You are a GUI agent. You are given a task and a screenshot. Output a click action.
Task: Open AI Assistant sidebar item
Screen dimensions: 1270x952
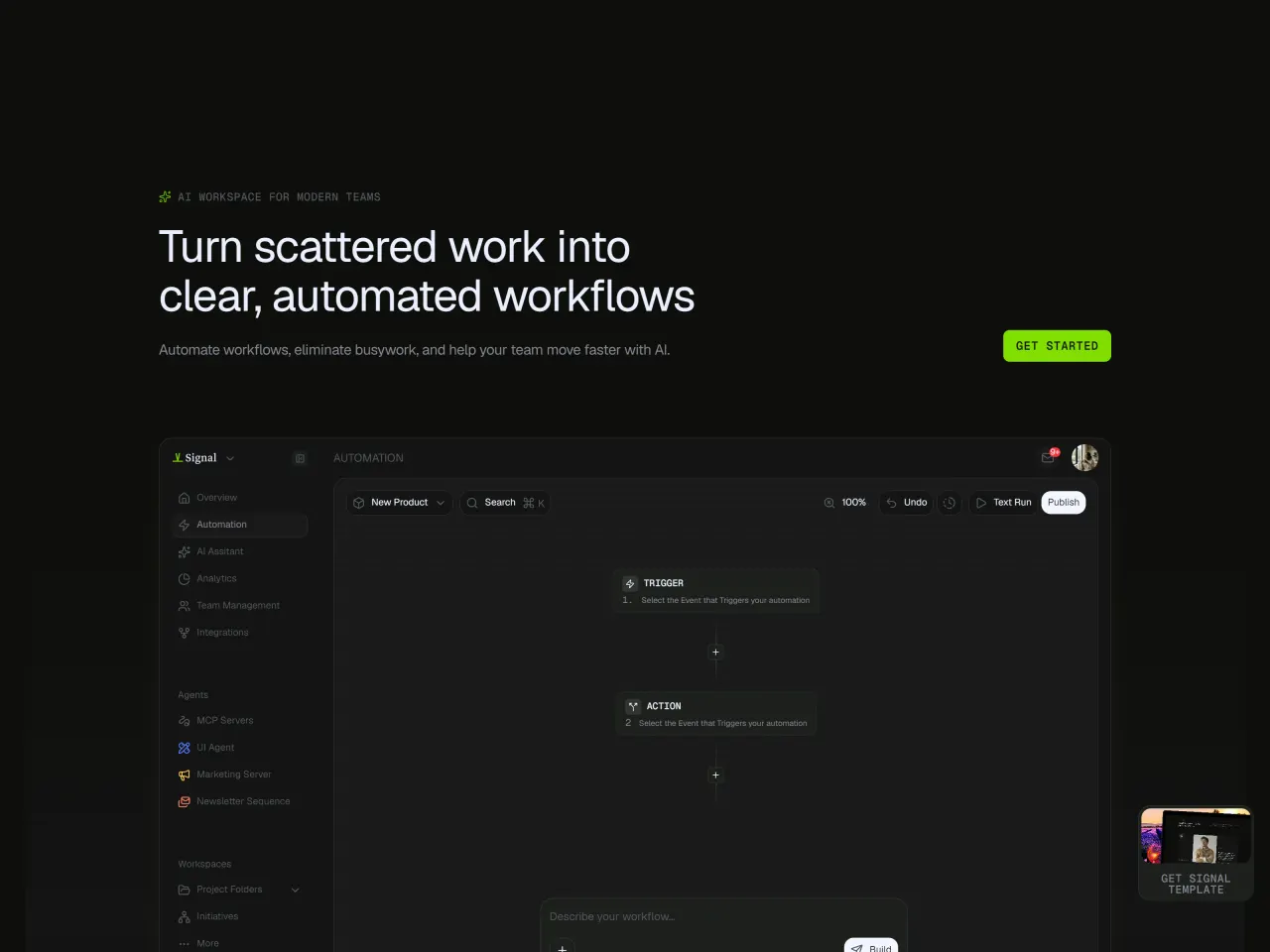[239, 551]
